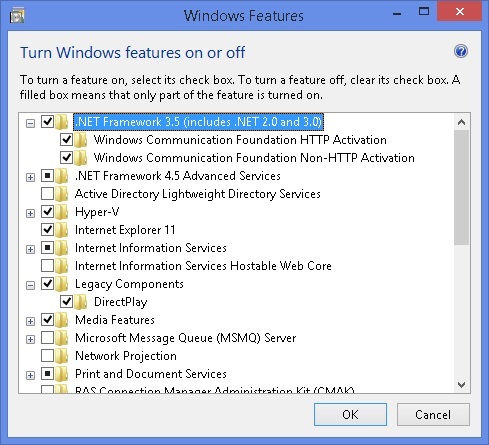Click the blue help question mark icon

[x=461, y=51]
